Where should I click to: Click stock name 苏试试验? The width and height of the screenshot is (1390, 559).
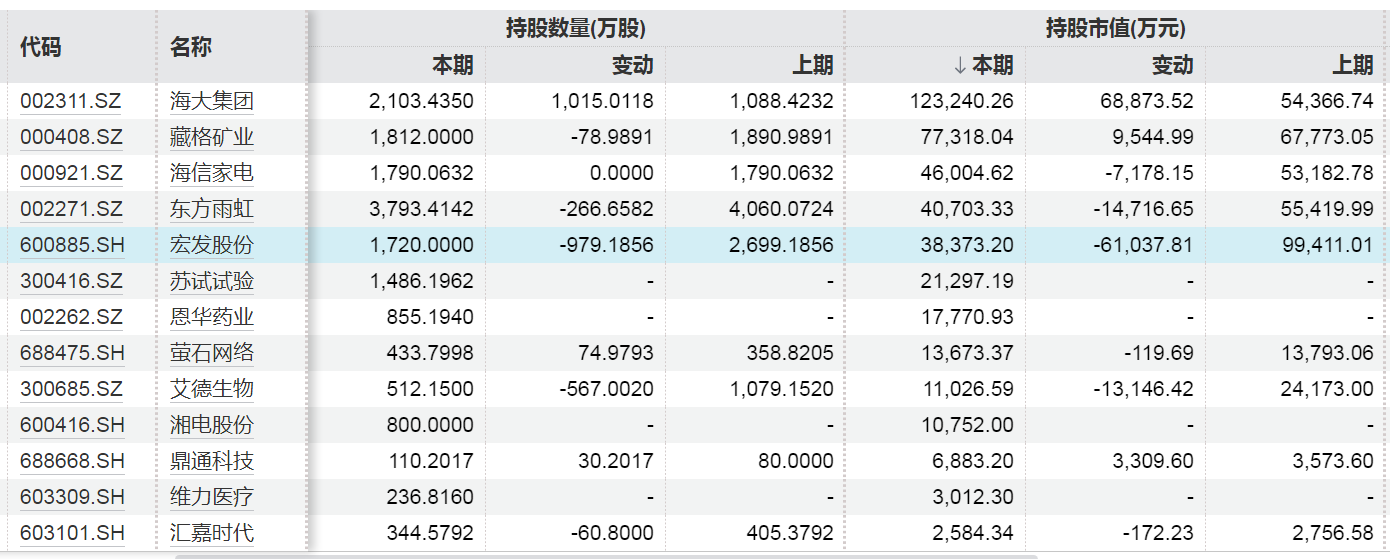tap(212, 281)
